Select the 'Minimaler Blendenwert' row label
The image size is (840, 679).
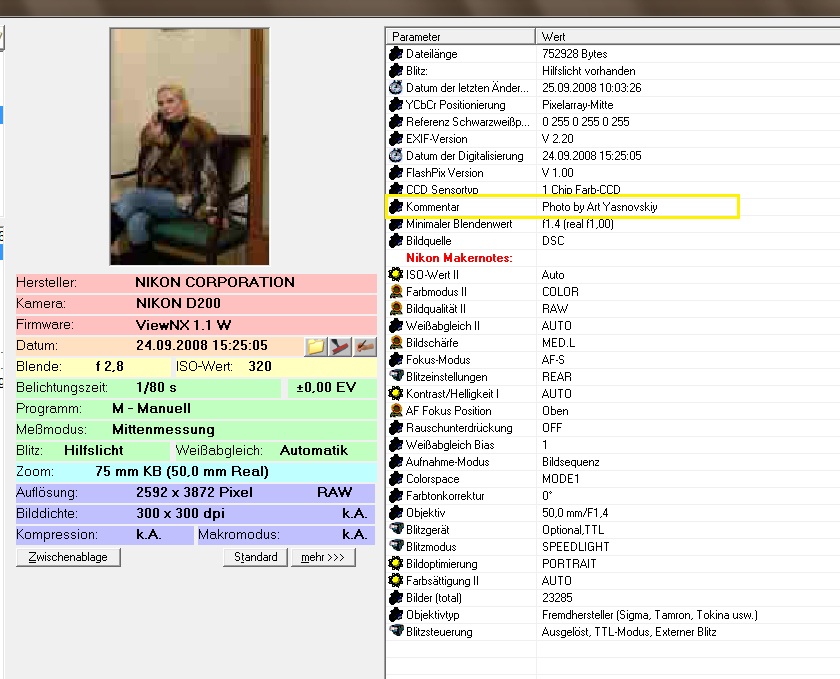click(x=459, y=224)
